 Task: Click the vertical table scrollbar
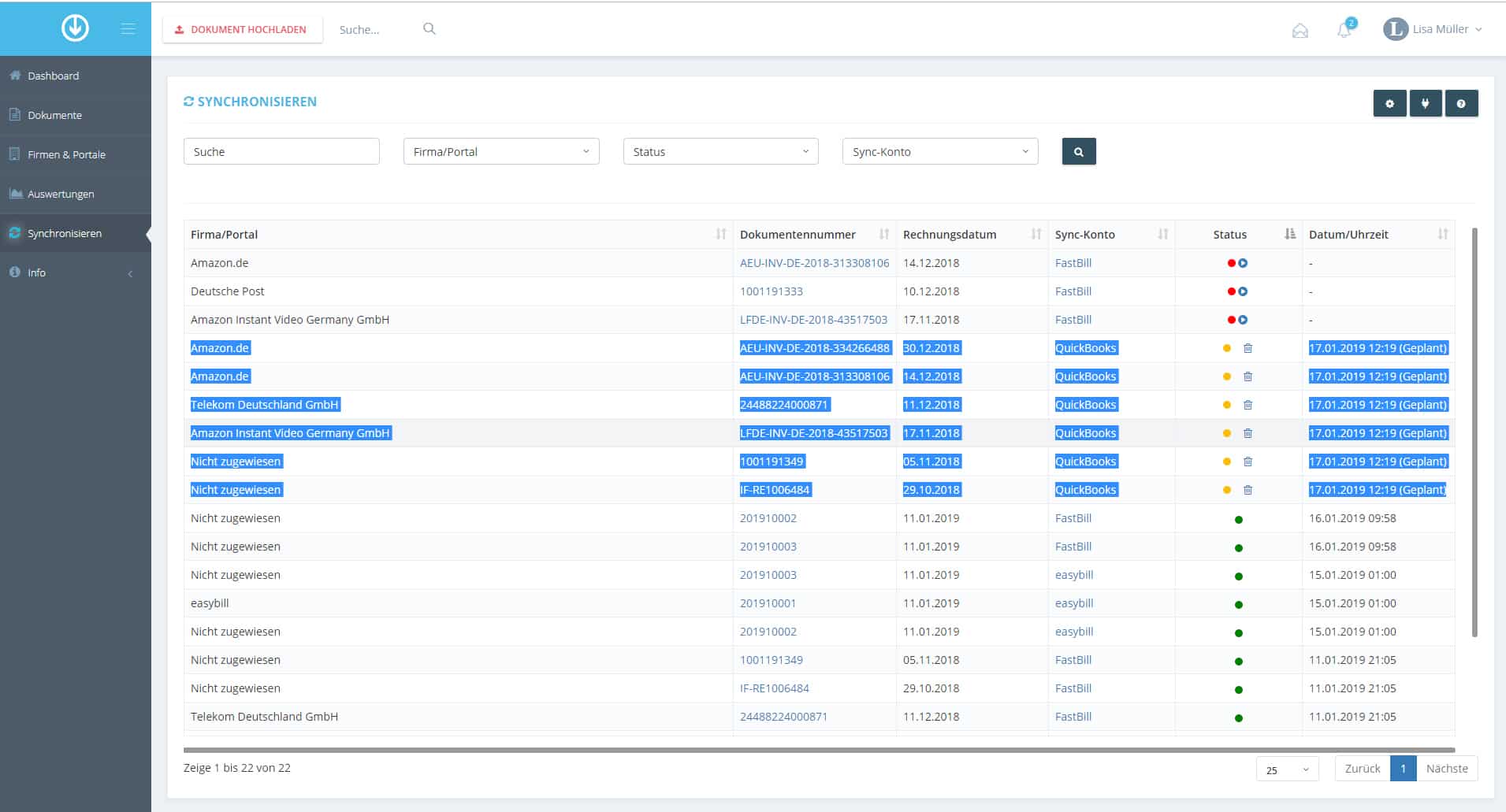1474,432
